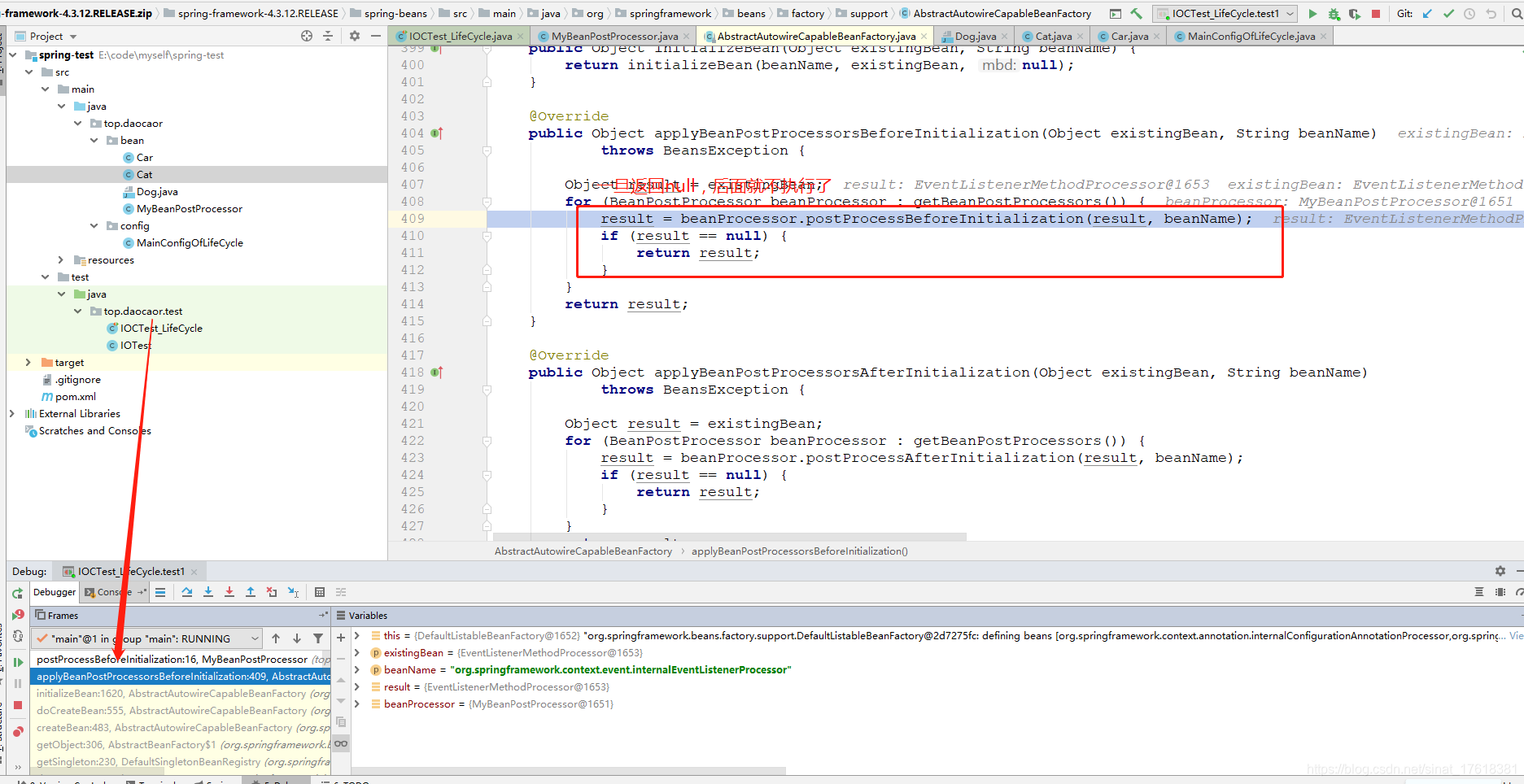Open Project panel settings gear
Image resolution: width=1524 pixels, height=784 pixels.
point(355,36)
